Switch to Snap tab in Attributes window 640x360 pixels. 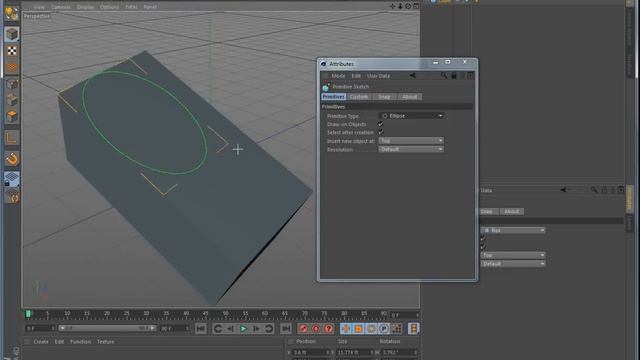point(384,97)
